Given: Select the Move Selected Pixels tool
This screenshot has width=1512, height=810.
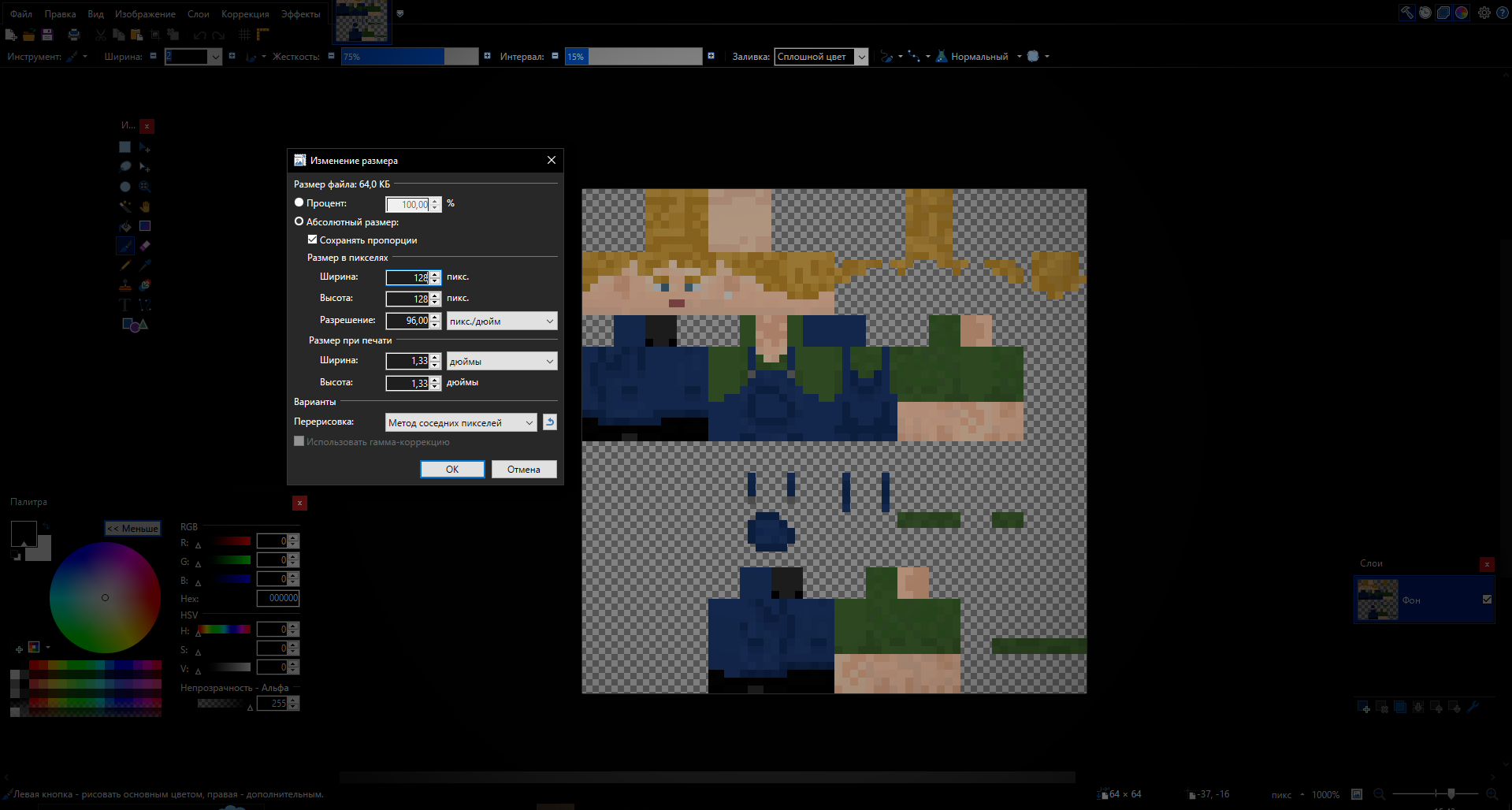Looking at the screenshot, I should pos(145,147).
